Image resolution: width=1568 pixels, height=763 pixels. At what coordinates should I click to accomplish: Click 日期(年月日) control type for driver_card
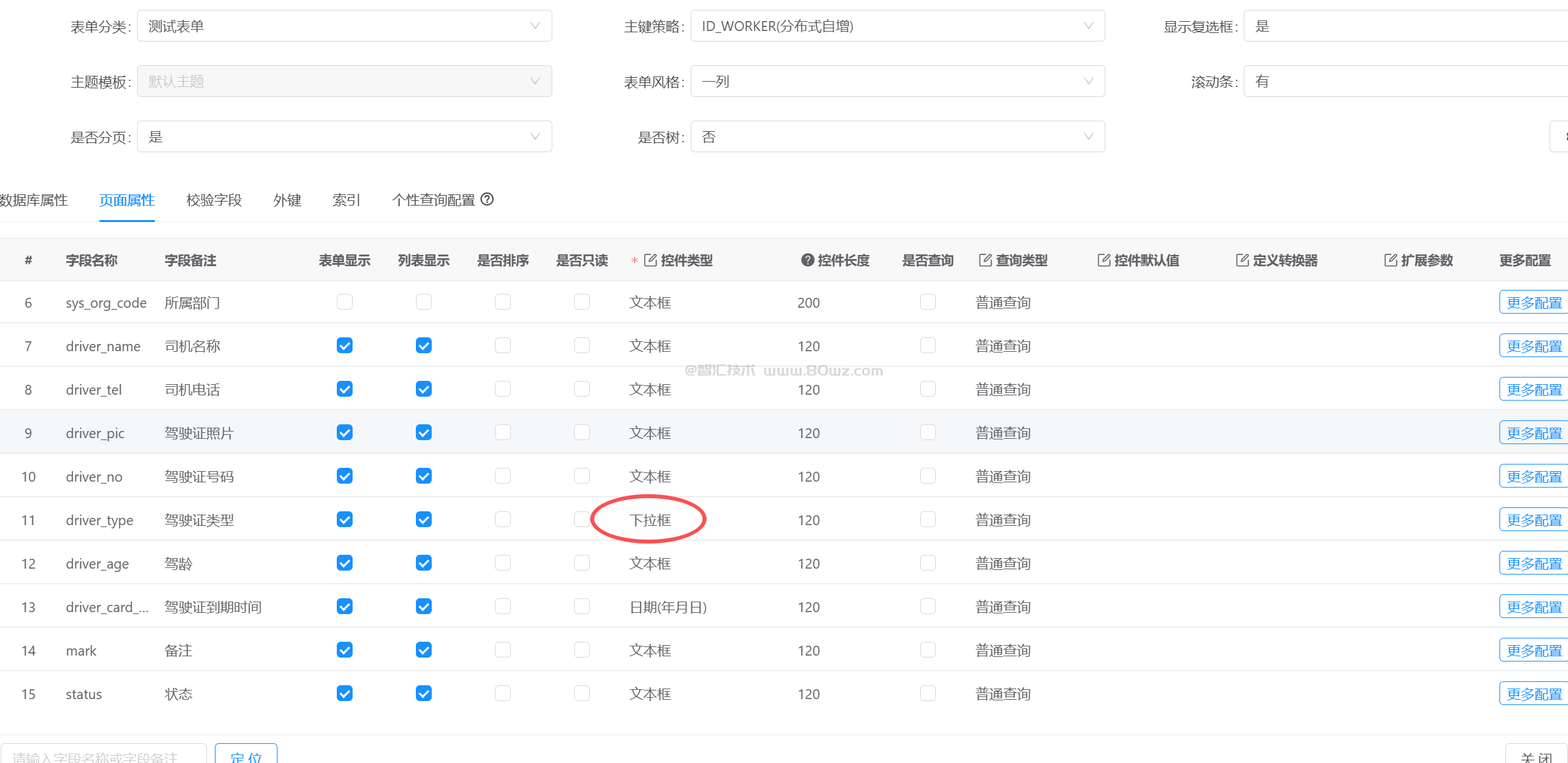click(x=668, y=607)
